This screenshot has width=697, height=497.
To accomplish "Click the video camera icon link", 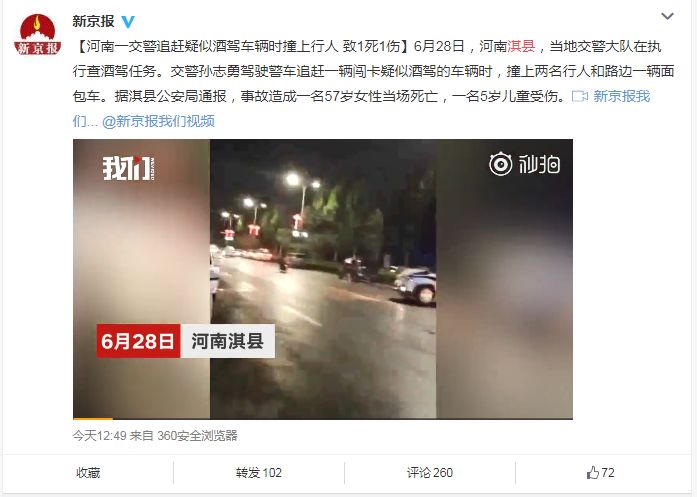I will click(580, 96).
